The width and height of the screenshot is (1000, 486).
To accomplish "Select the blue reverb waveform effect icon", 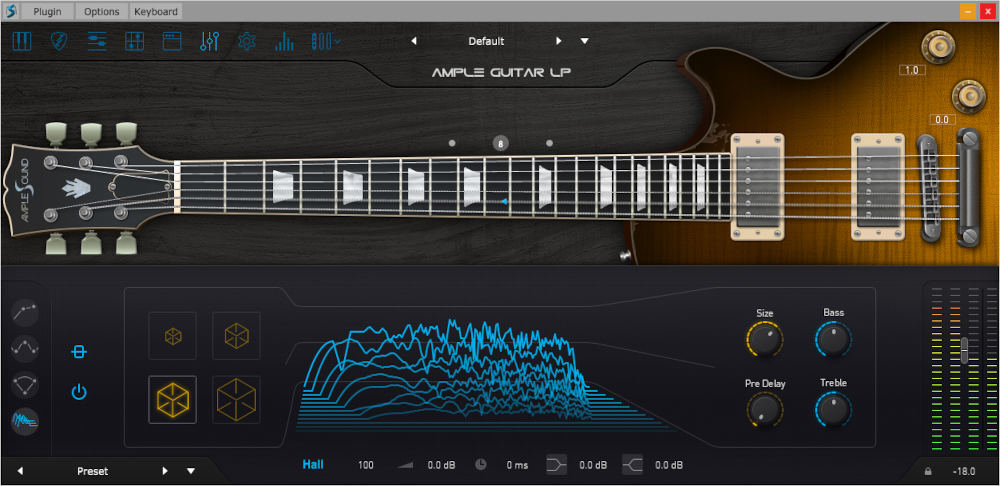I will tap(26, 421).
